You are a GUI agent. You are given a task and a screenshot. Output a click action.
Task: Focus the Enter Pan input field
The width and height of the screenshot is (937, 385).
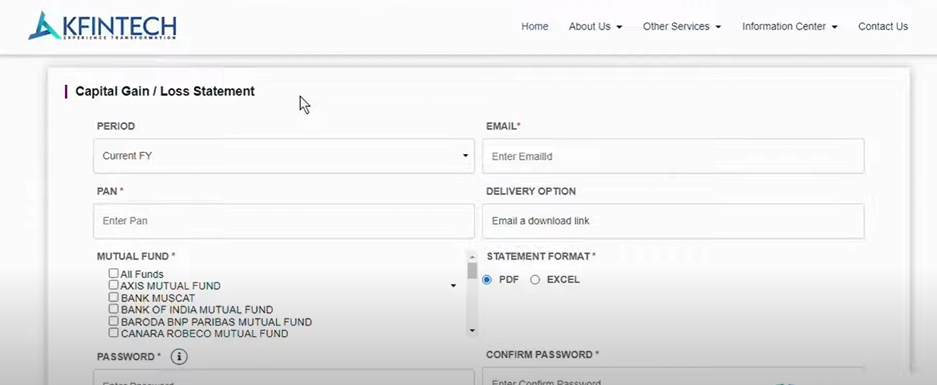[x=284, y=221]
